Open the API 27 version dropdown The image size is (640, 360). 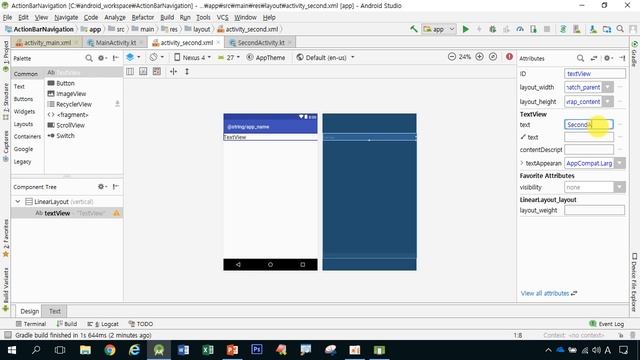pos(229,58)
